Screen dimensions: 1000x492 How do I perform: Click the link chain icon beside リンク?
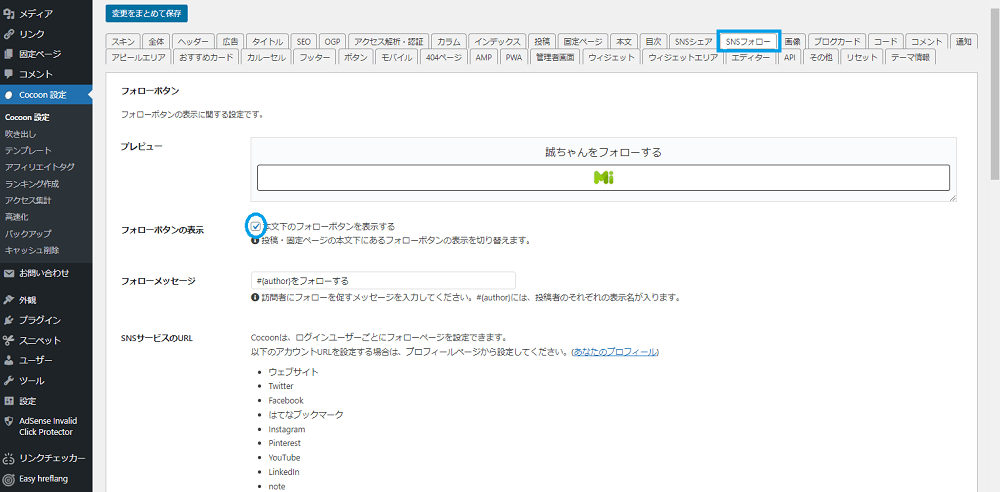8,34
